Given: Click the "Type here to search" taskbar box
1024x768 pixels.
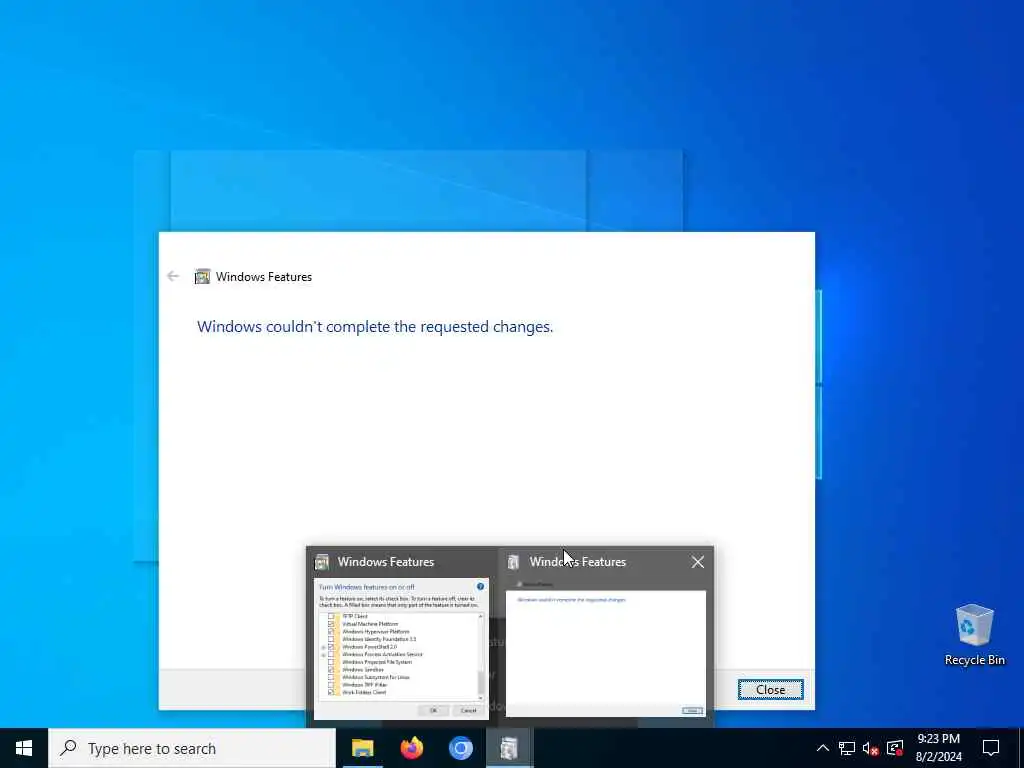Looking at the screenshot, I should point(192,748).
